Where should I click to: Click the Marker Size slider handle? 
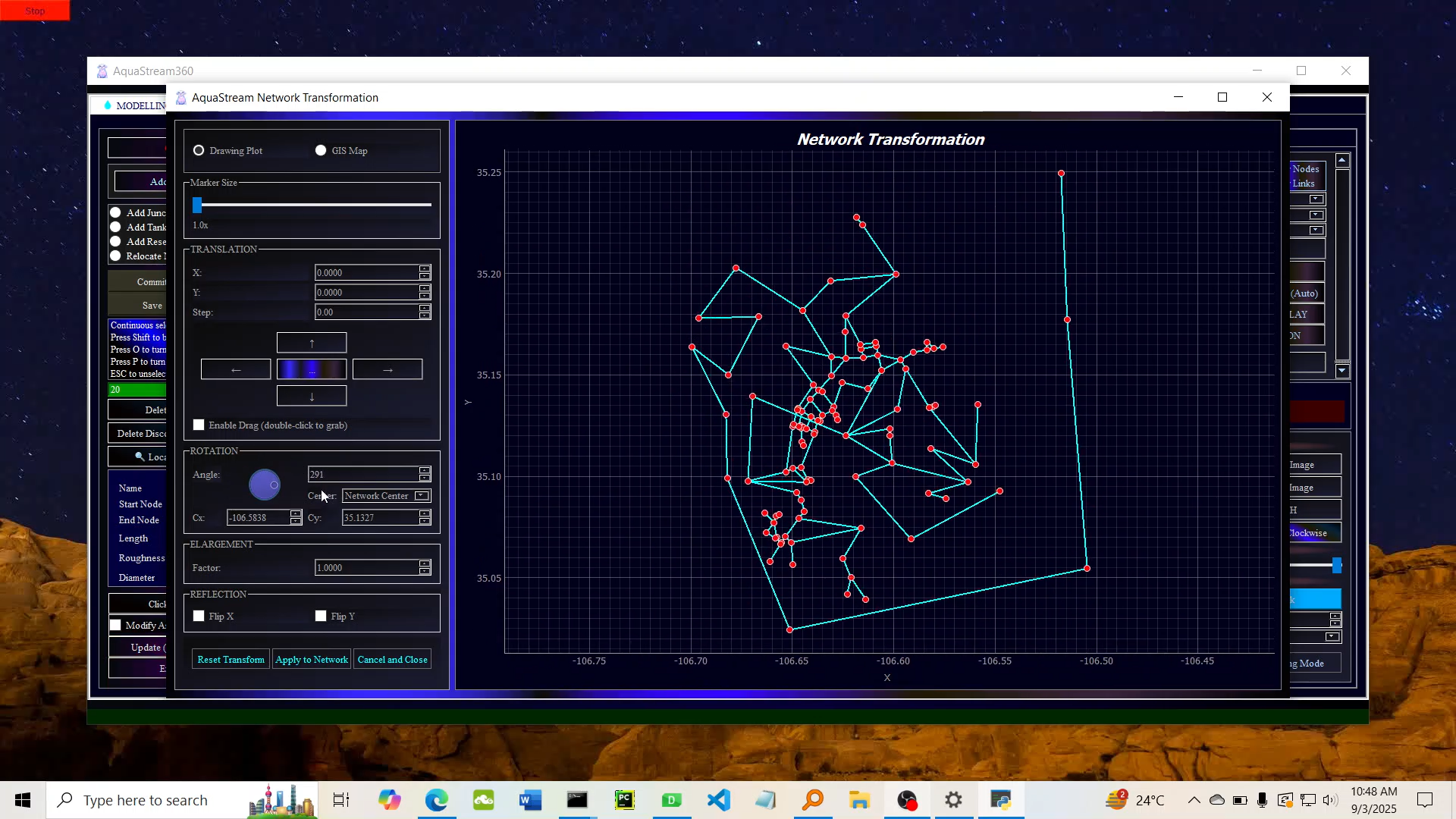197,205
